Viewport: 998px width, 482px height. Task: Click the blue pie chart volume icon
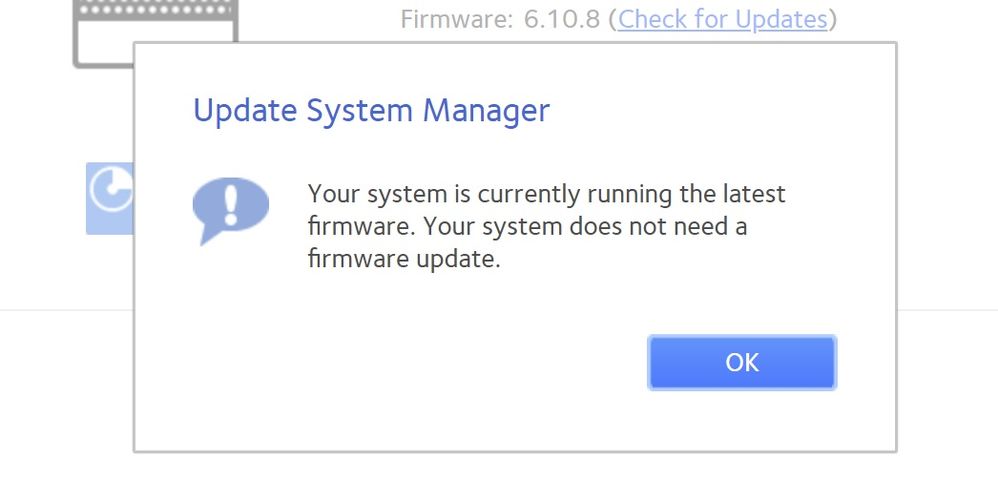(x=110, y=198)
